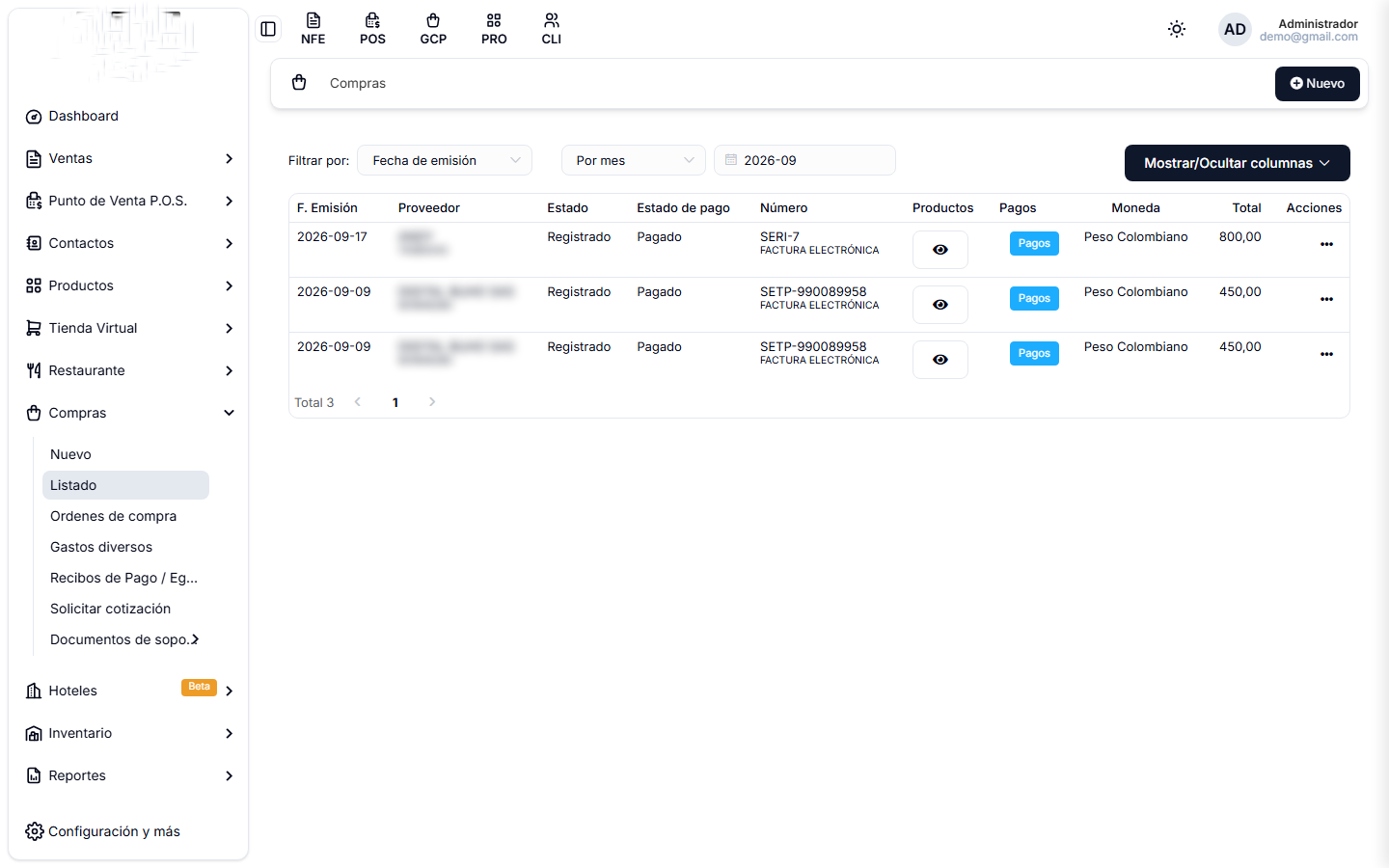Click the Beta badge beside Hoteles
This screenshot has width=1389, height=868.
tap(199, 687)
